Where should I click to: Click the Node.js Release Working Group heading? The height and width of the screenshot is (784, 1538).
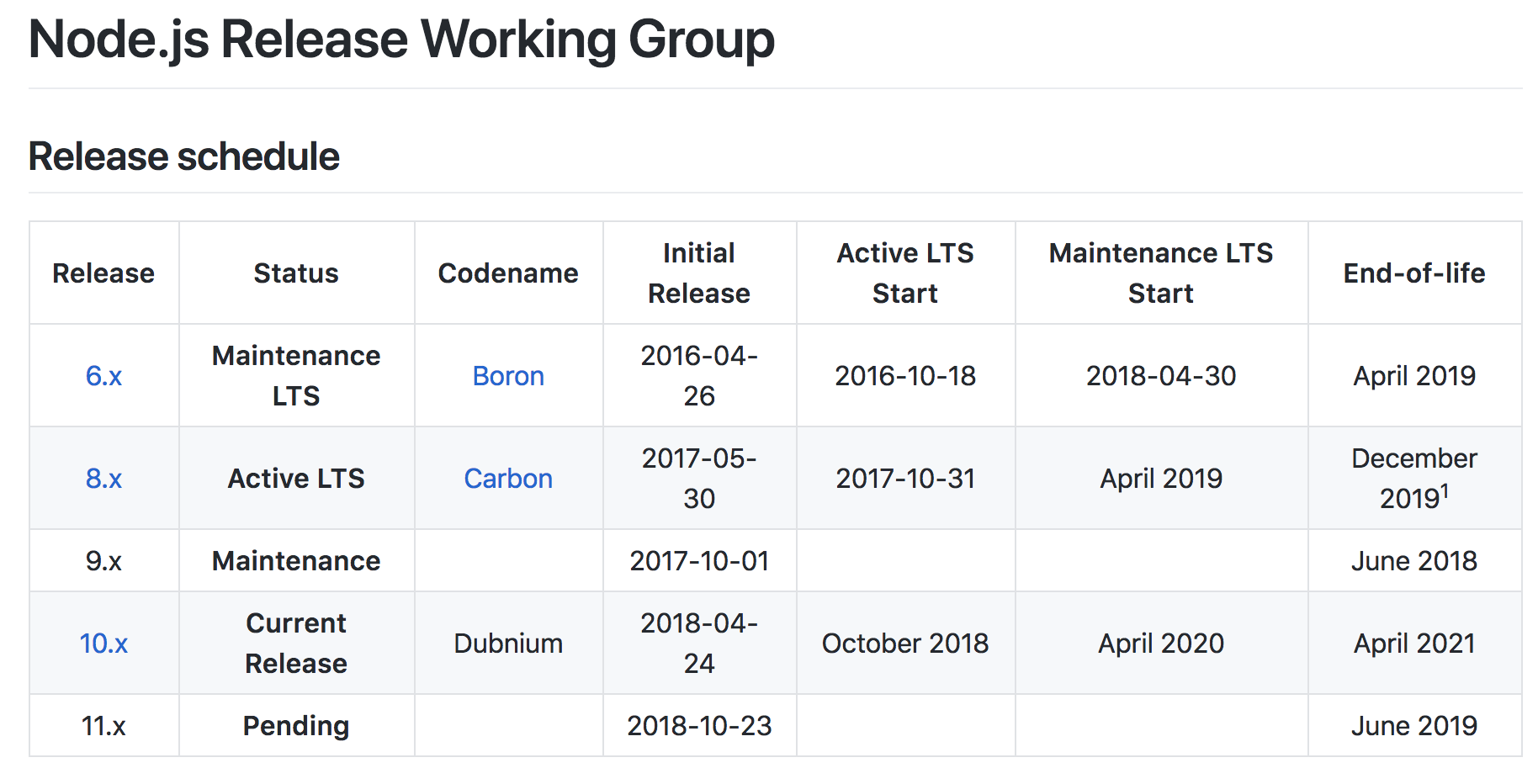(401, 40)
